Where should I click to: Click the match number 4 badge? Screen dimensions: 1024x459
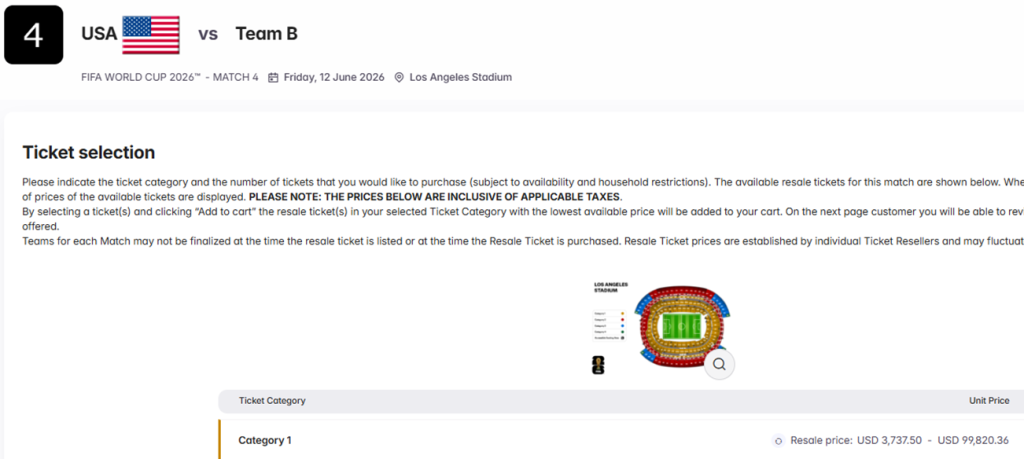pos(34,34)
